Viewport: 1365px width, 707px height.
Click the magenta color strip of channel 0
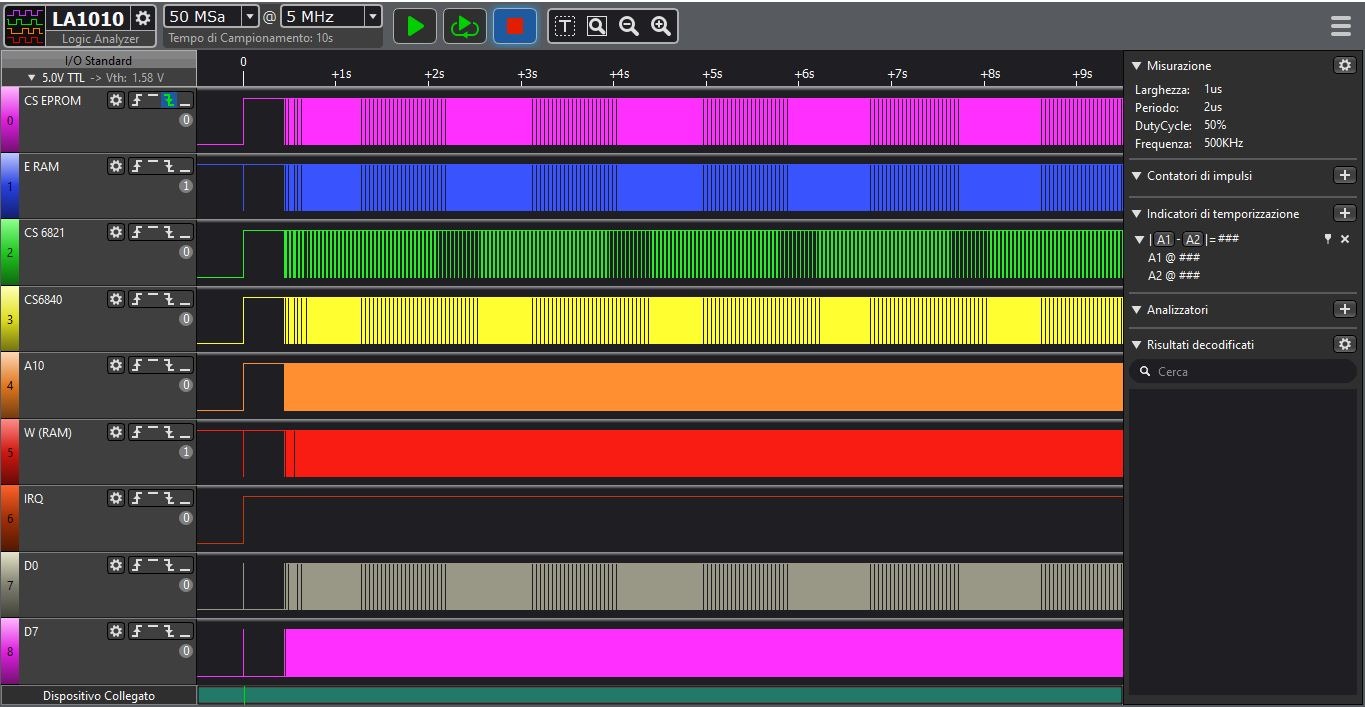[10, 119]
